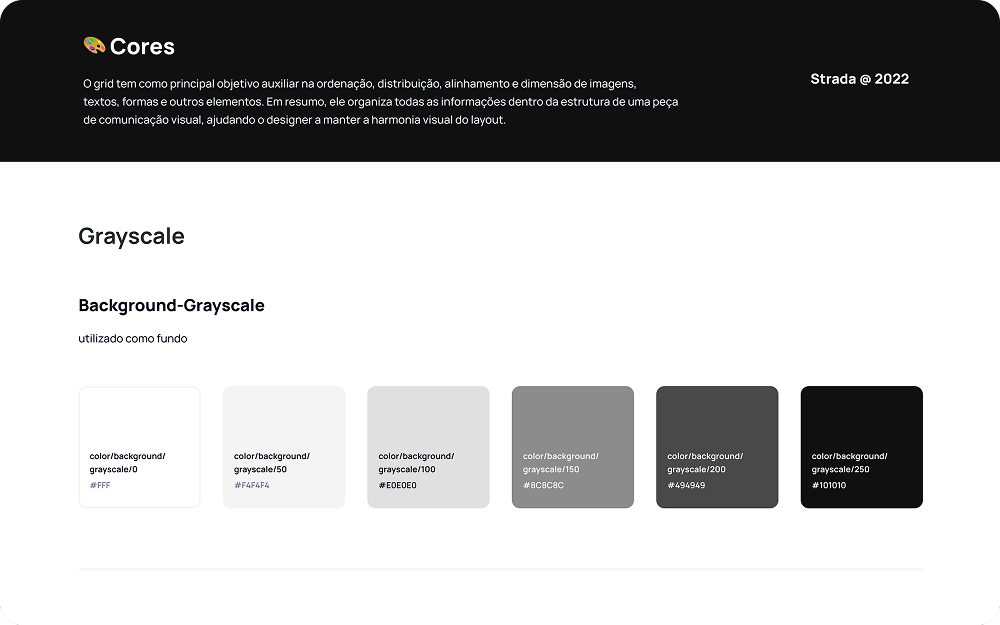Click the grid description paragraph in the header

click(381, 101)
